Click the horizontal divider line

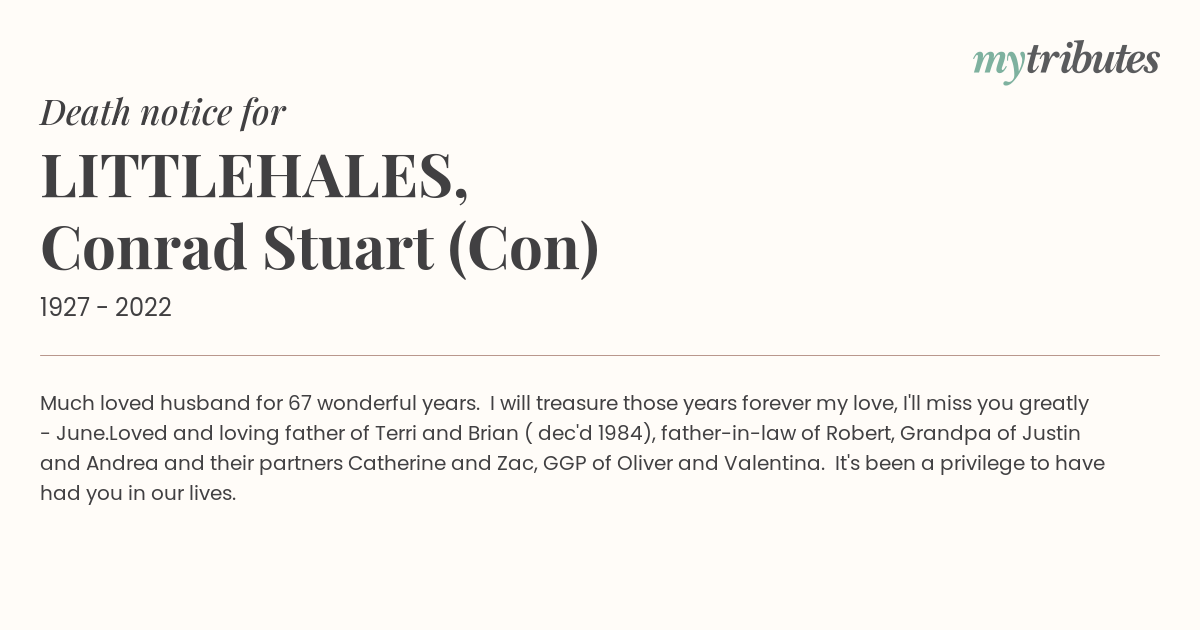click(x=600, y=355)
